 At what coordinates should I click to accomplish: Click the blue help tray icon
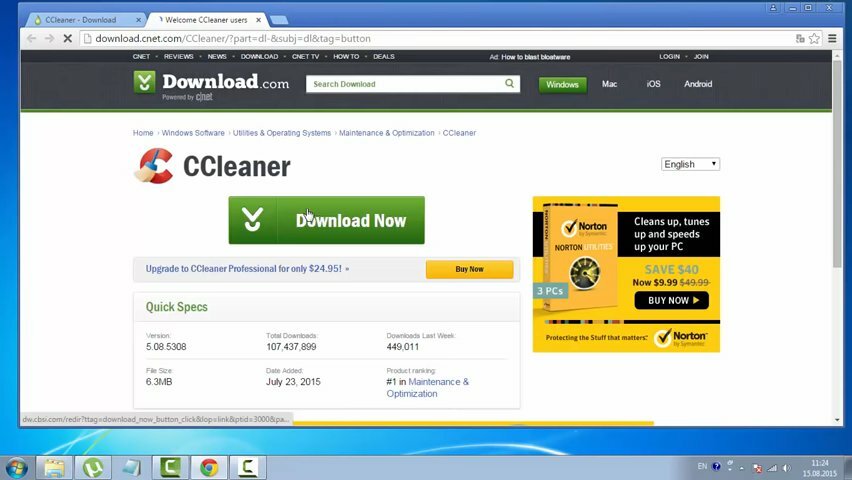716,466
